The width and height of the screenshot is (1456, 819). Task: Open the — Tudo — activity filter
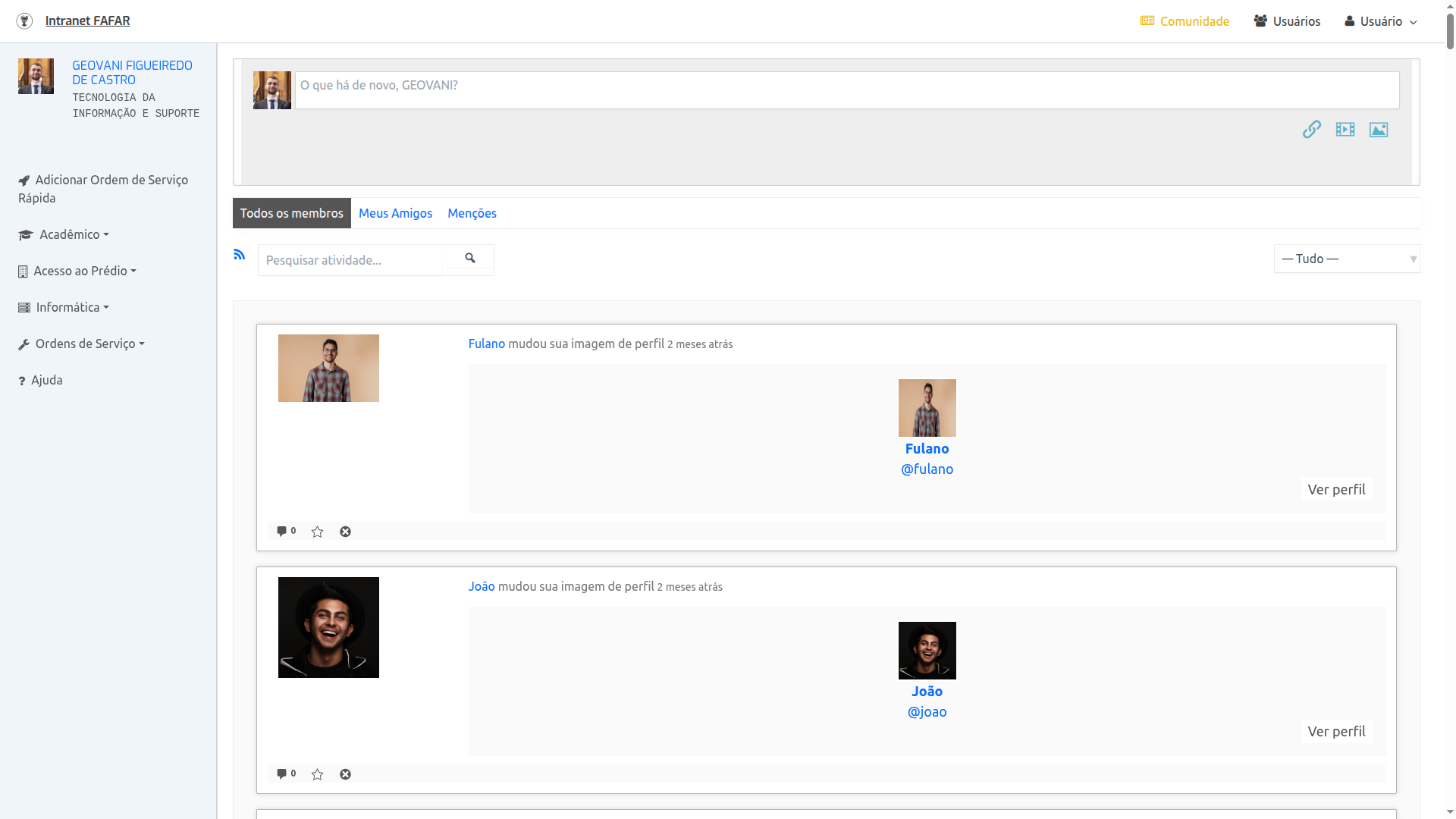click(1346, 259)
